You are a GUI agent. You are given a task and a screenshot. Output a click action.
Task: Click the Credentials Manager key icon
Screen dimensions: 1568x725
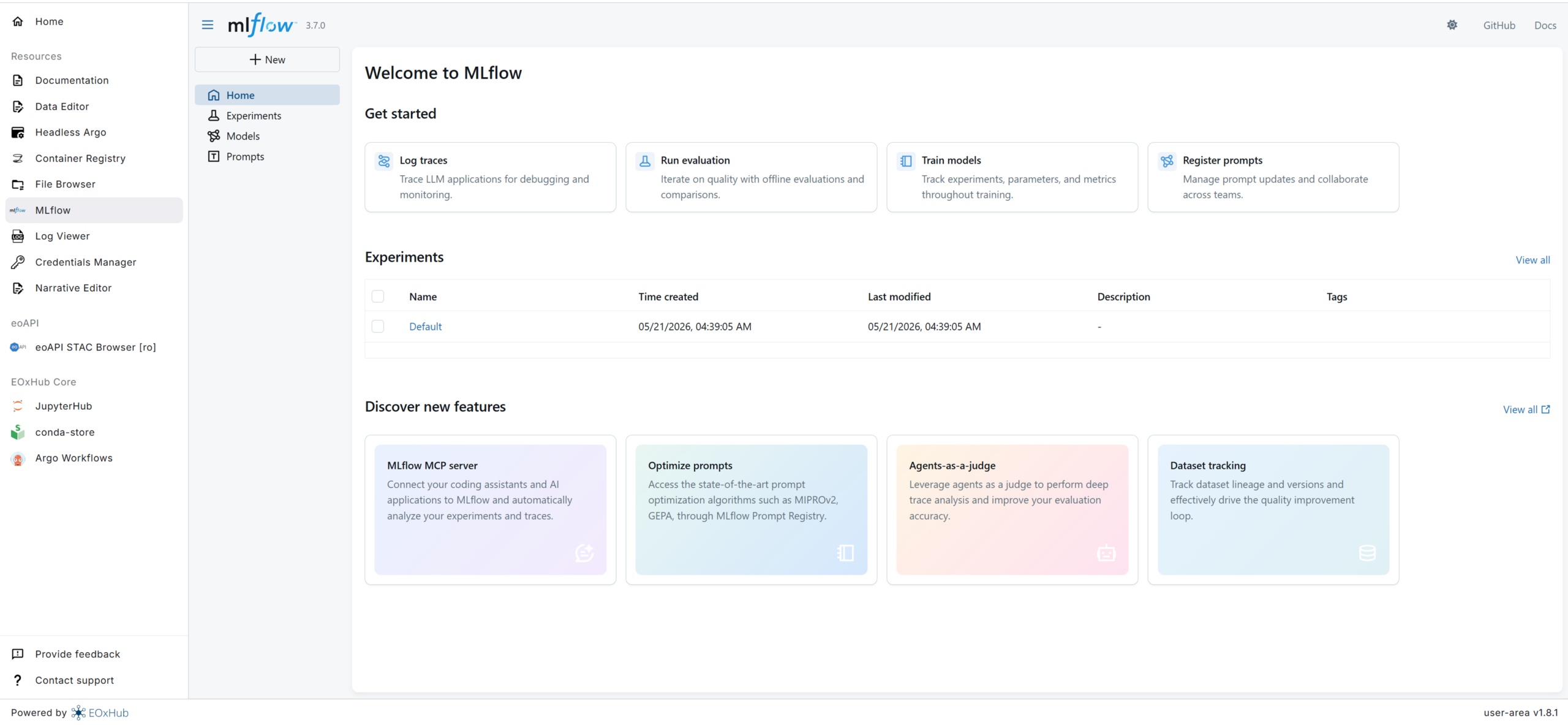click(x=18, y=262)
